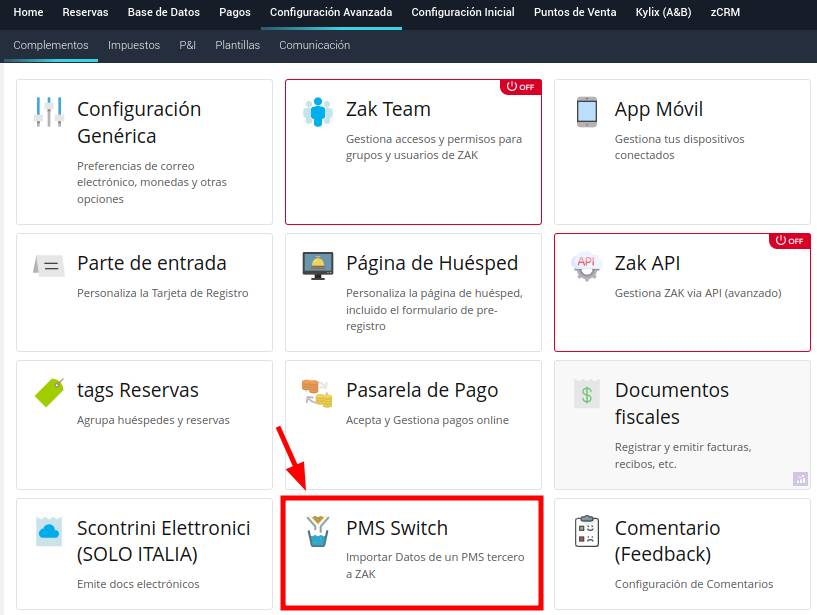Switch to the Comunicación tab
Image resolution: width=817 pixels, height=615 pixels.
click(314, 45)
